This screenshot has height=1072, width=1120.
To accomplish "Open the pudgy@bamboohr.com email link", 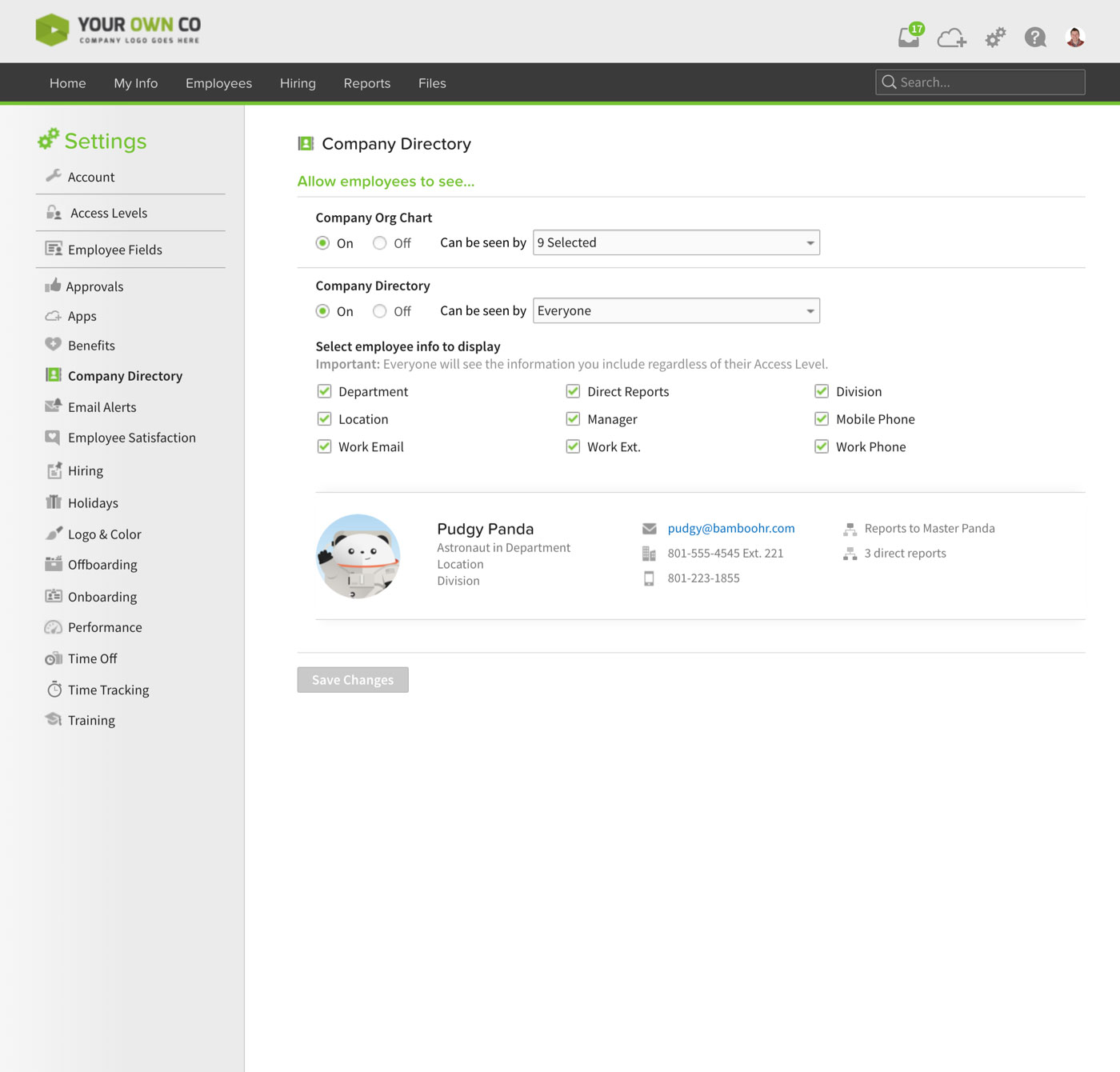I will pyautogui.click(x=730, y=528).
